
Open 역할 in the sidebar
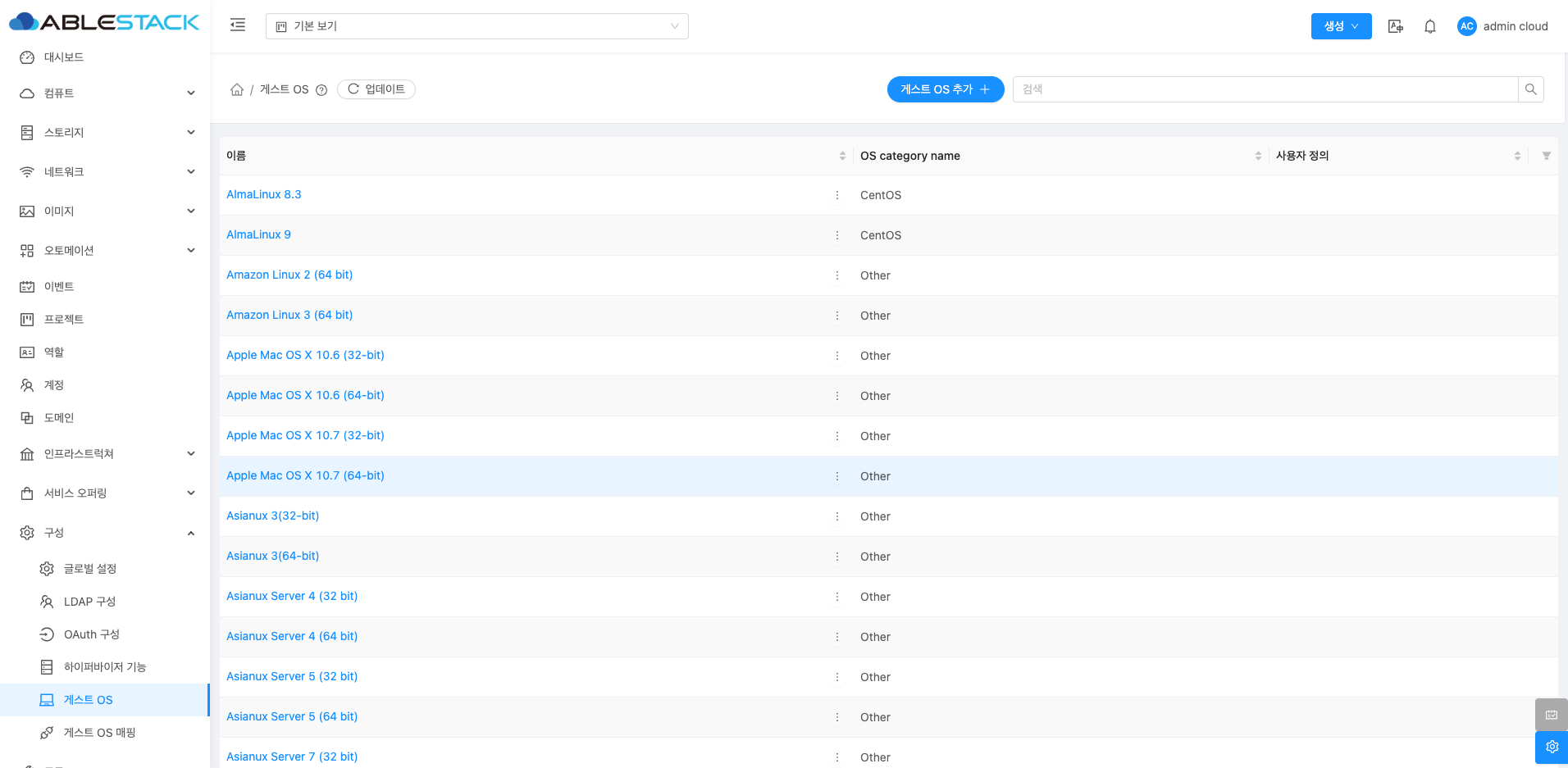[x=105, y=352]
